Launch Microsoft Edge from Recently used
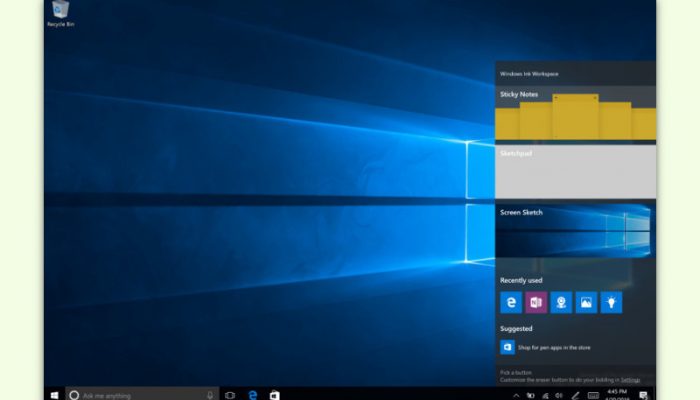 click(x=511, y=303)
